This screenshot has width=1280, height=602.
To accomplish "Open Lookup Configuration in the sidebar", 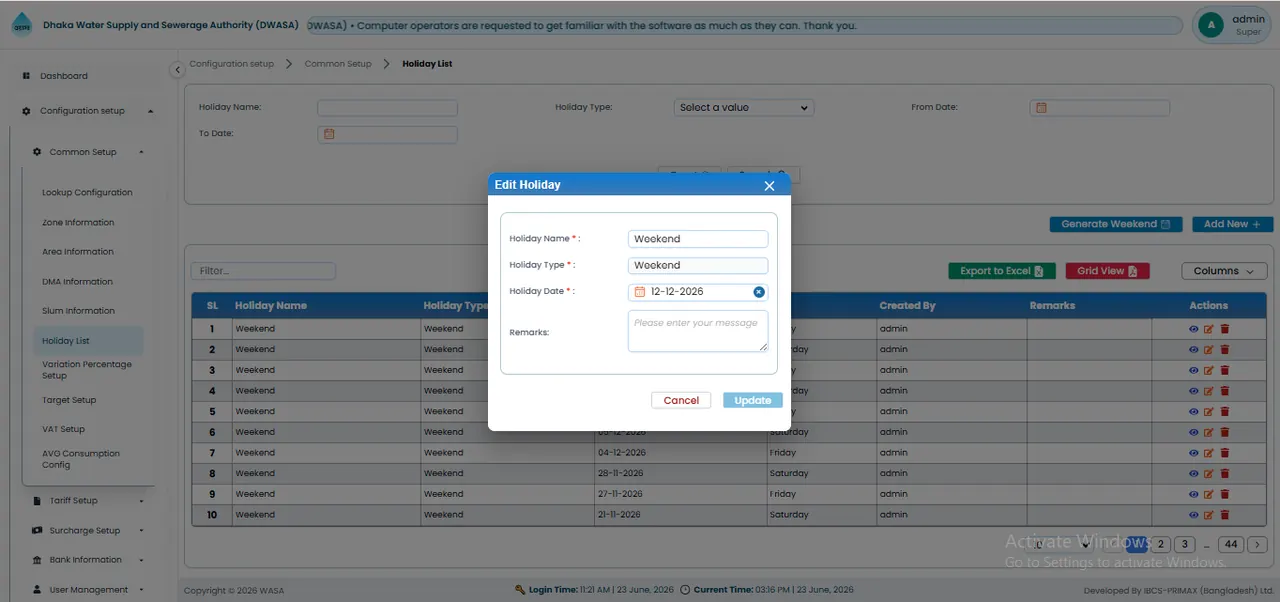I will (x=87, y=193).
